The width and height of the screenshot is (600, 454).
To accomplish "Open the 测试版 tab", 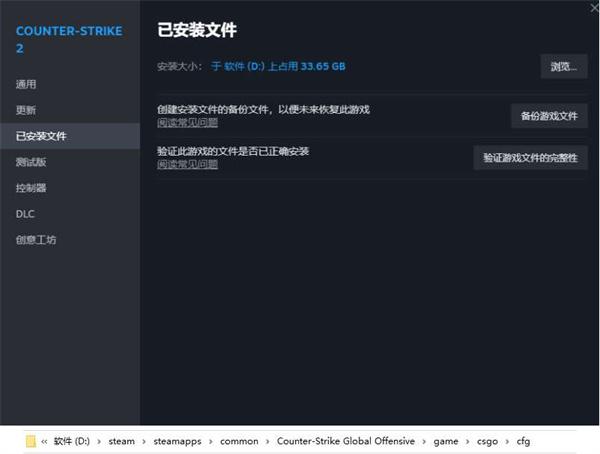I will point(31,162).
